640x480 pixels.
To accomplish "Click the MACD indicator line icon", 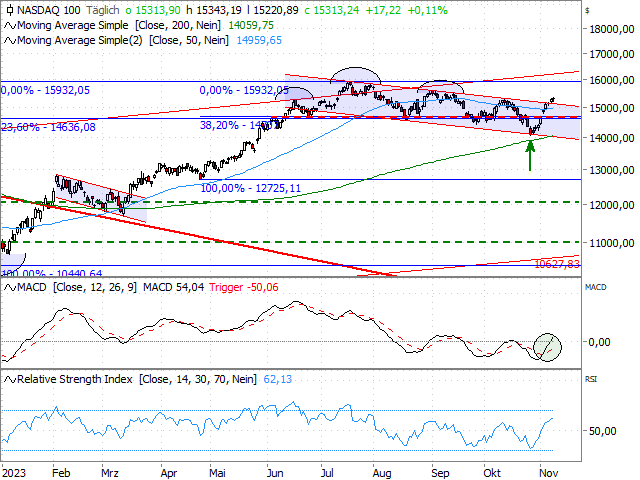I will (10, 288).
